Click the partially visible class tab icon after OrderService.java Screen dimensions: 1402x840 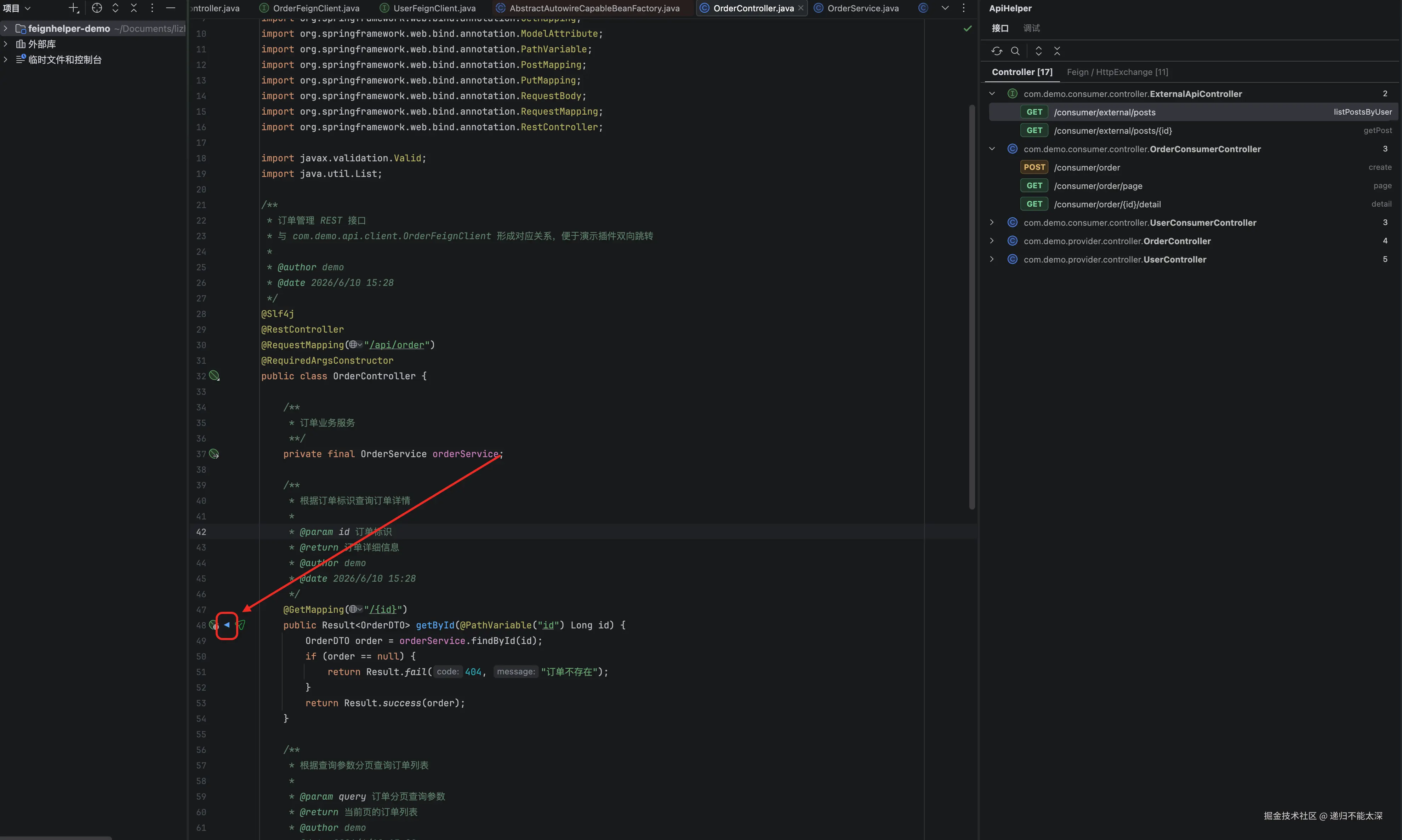pos(923,8)
